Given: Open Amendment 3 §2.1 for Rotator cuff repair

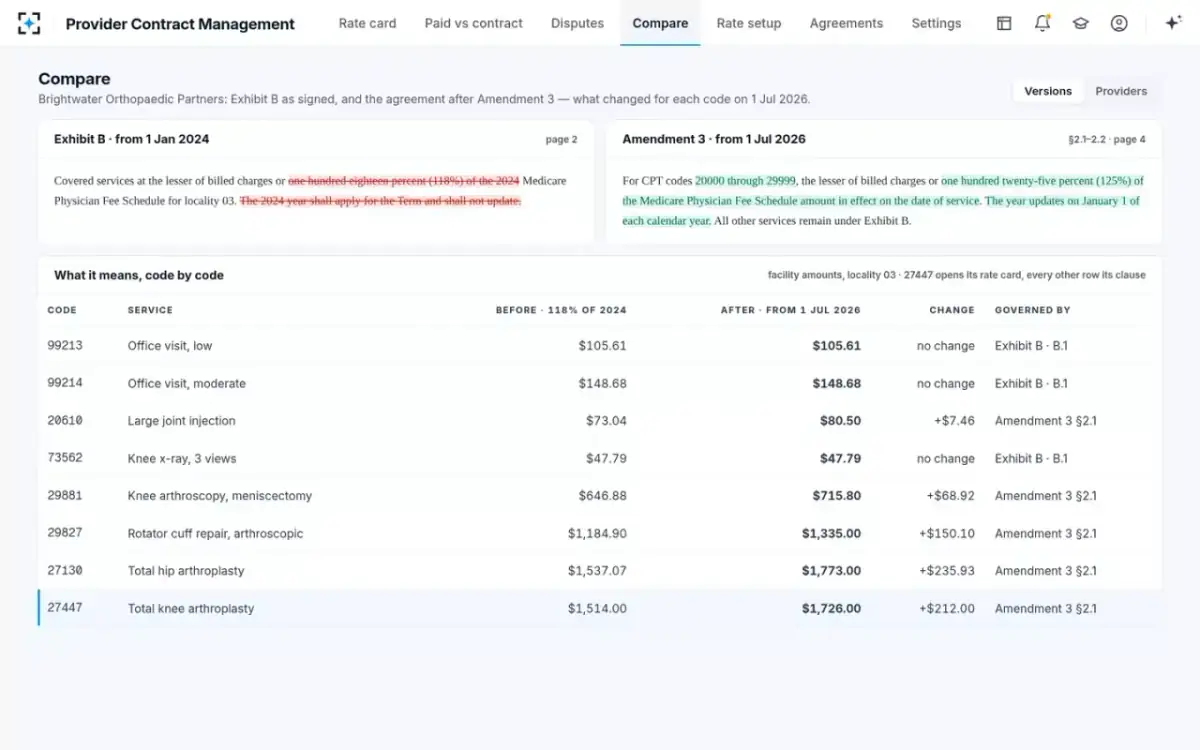Looking at the screenshot, I should [1045, 533].
